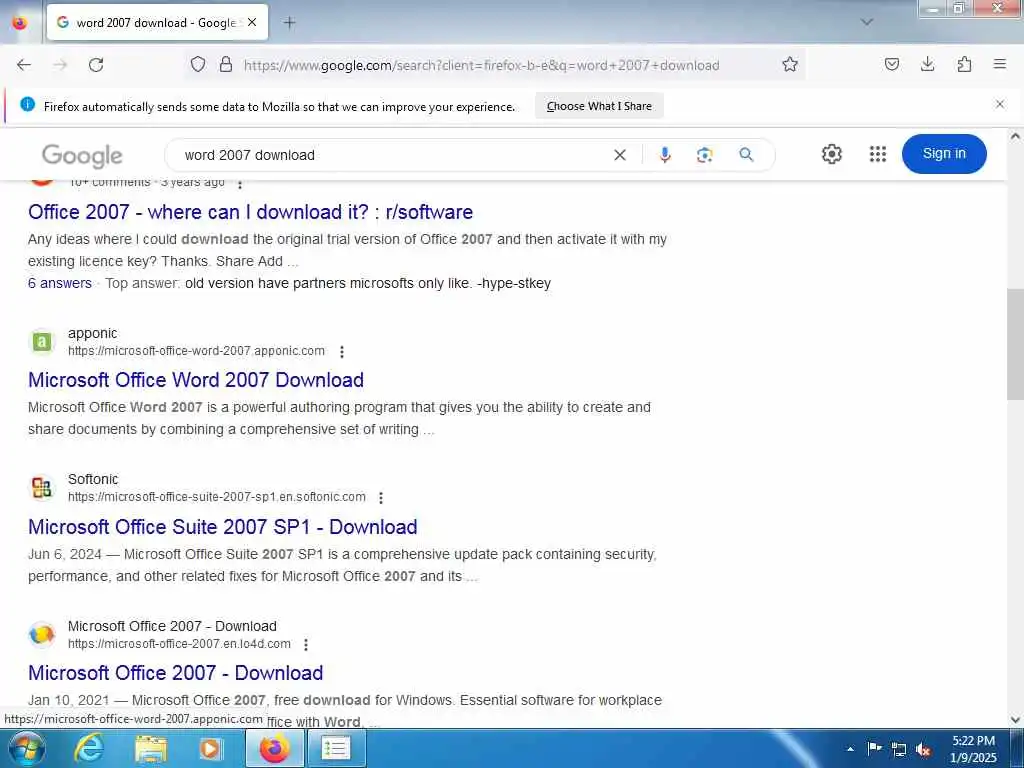
Task: Open the Windows Start menu
Action: click(x=26, y=748)
